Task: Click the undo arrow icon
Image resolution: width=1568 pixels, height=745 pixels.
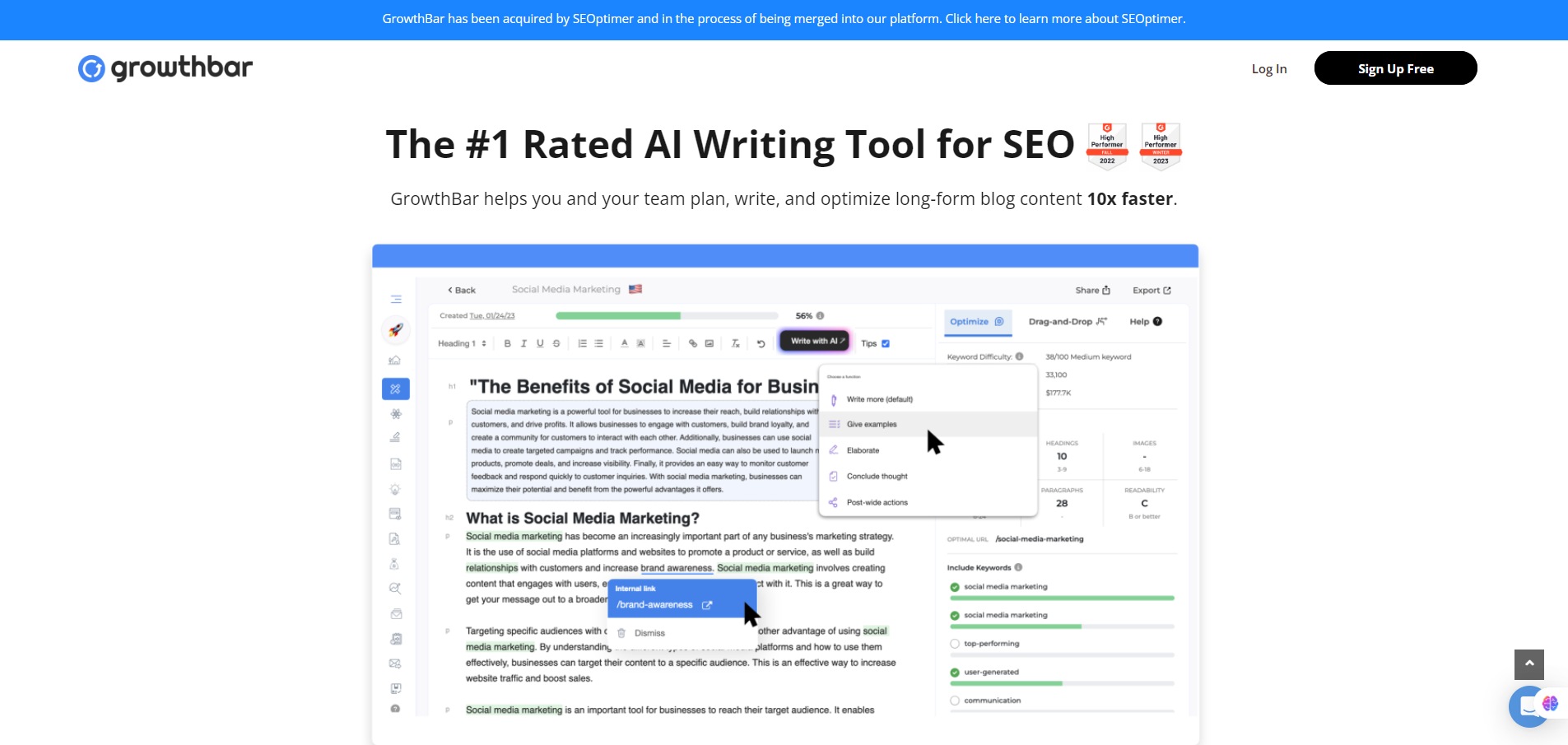Action: 761,344
